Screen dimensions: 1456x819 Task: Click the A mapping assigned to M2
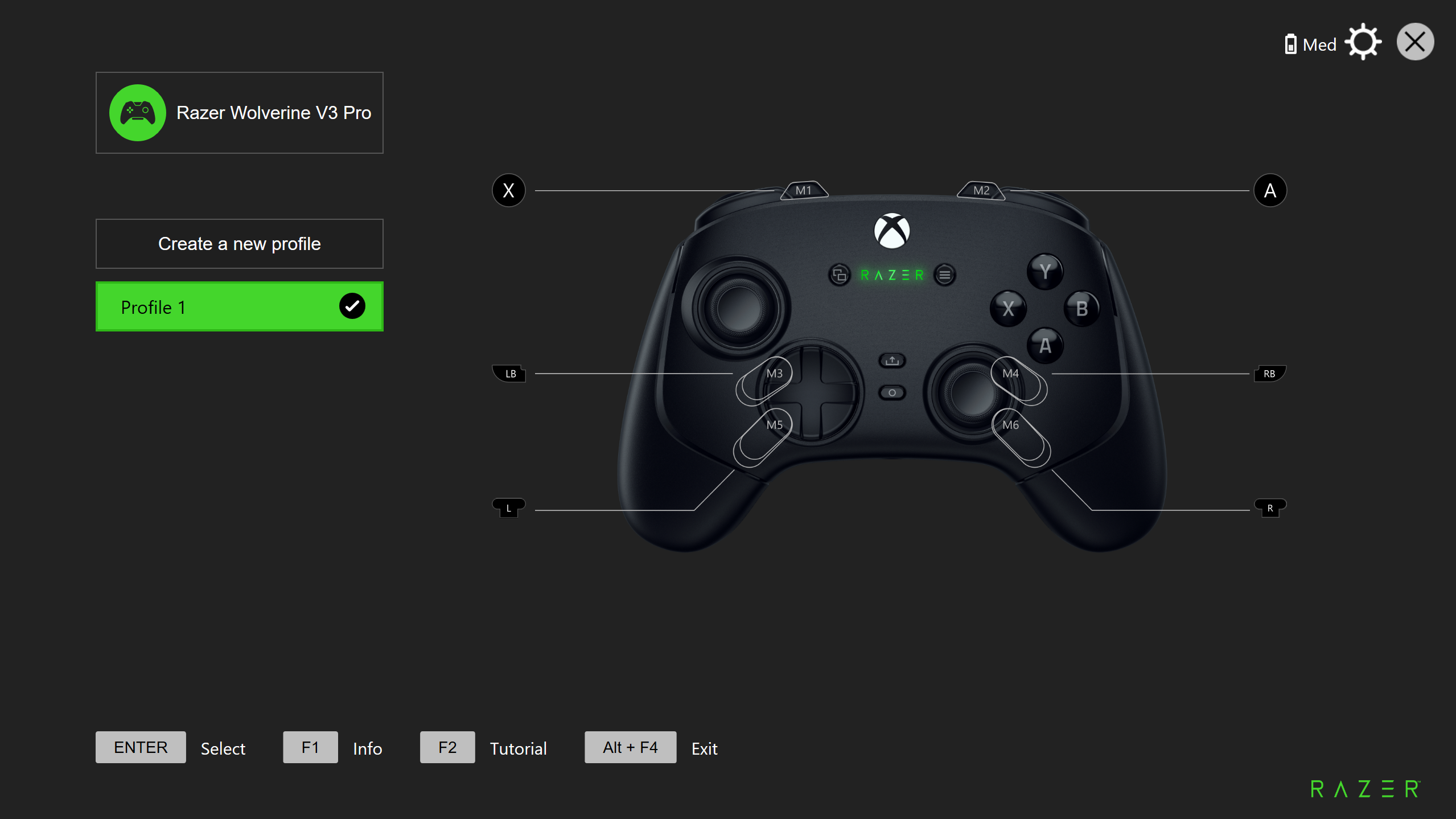pyautogui.click(x=1270, y=190)
